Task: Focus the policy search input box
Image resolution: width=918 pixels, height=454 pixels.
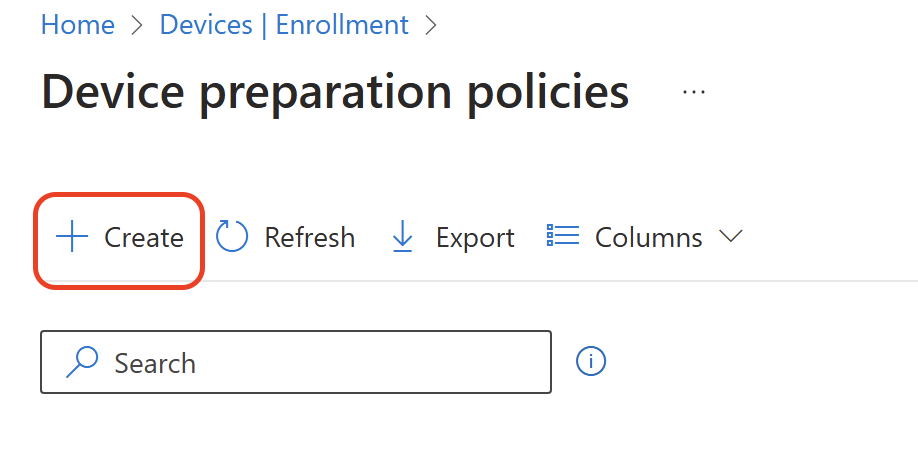Action: 296,362
